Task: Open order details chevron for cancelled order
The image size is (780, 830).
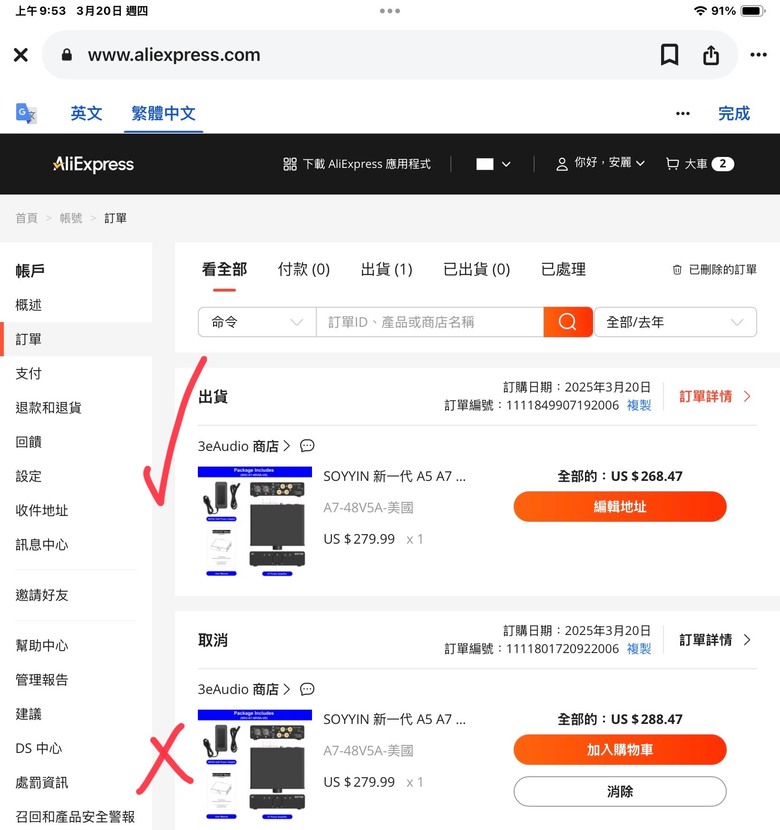Action: [x=747, y=640]
